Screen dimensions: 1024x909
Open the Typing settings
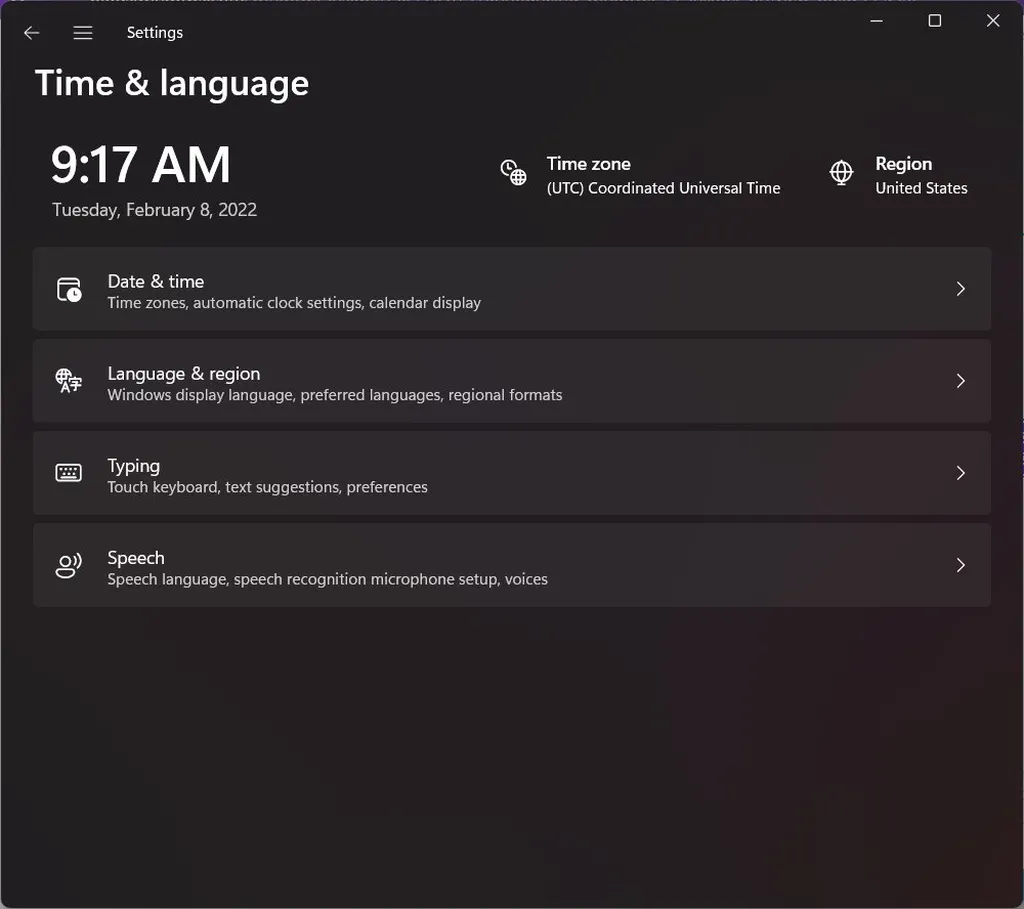pos(512,473)
